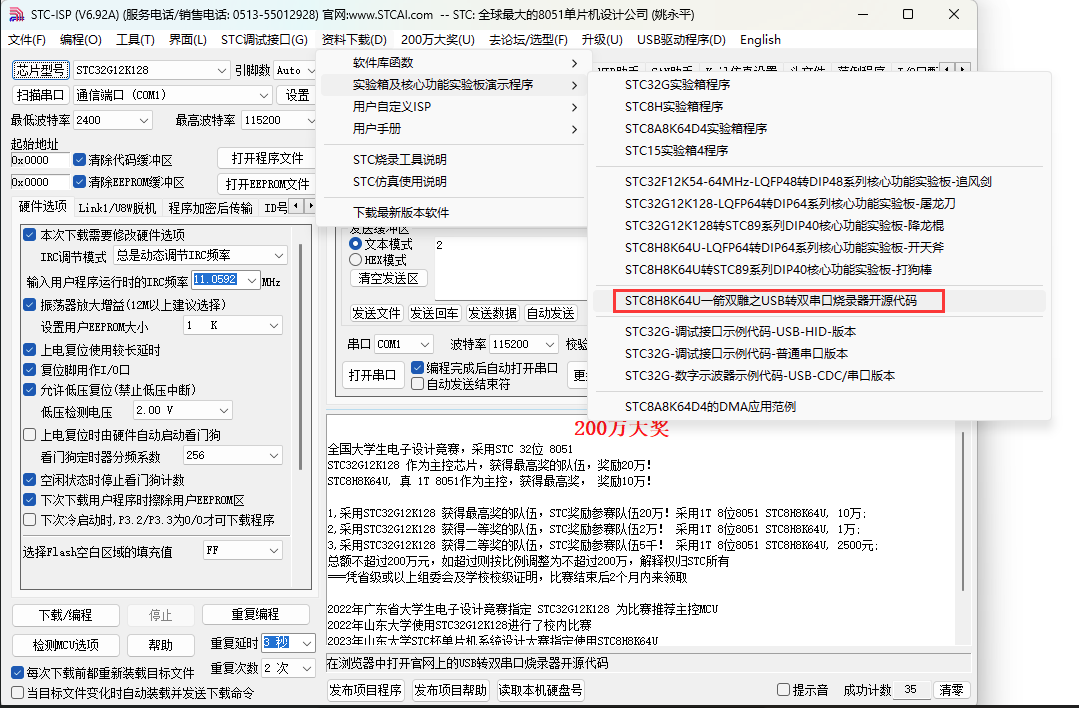Switch to 程序加密后传输 tab
Screen dimensions: 1079x708
210,208
